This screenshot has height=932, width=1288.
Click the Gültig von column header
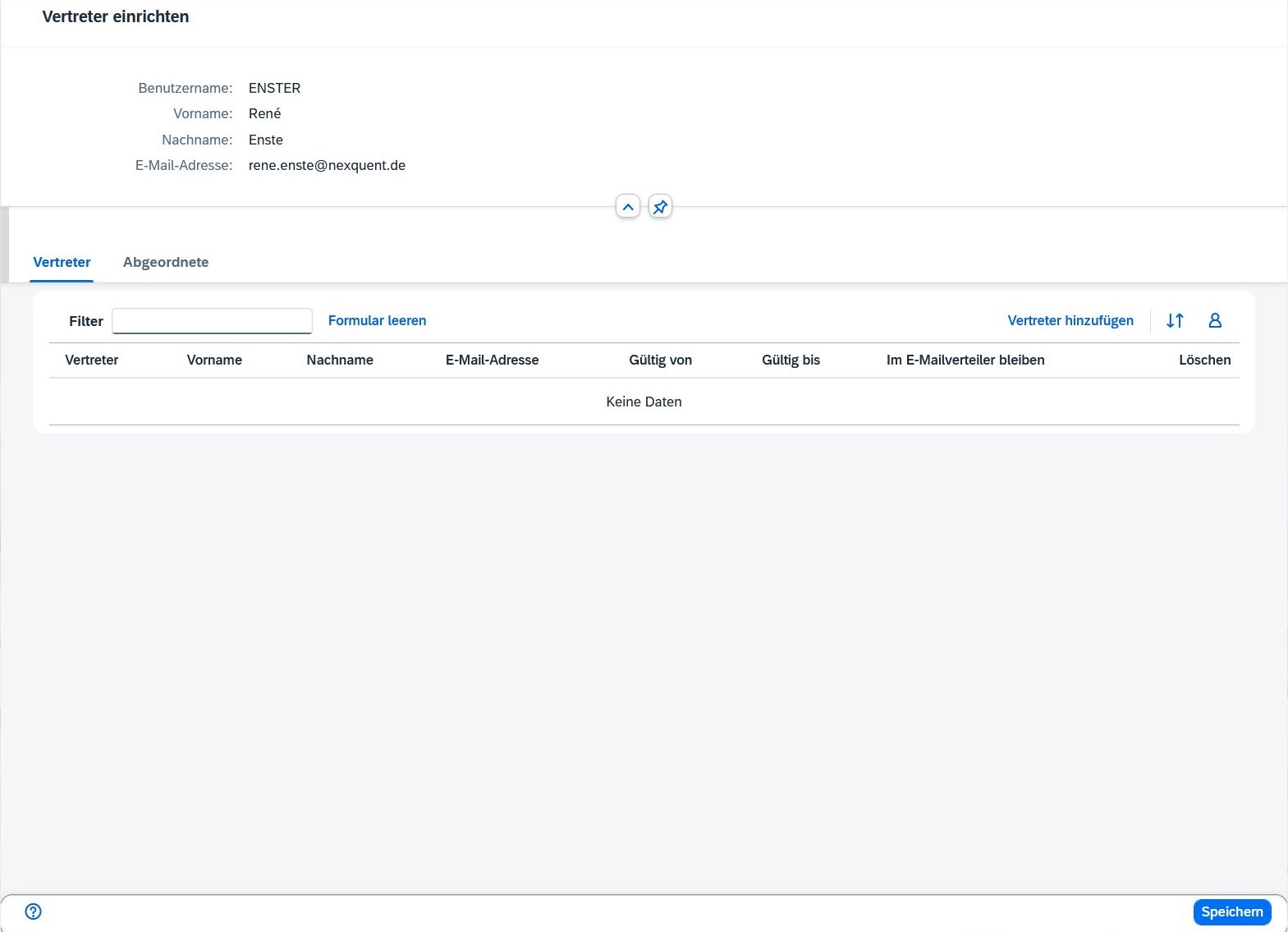click(x=660, y=360)
